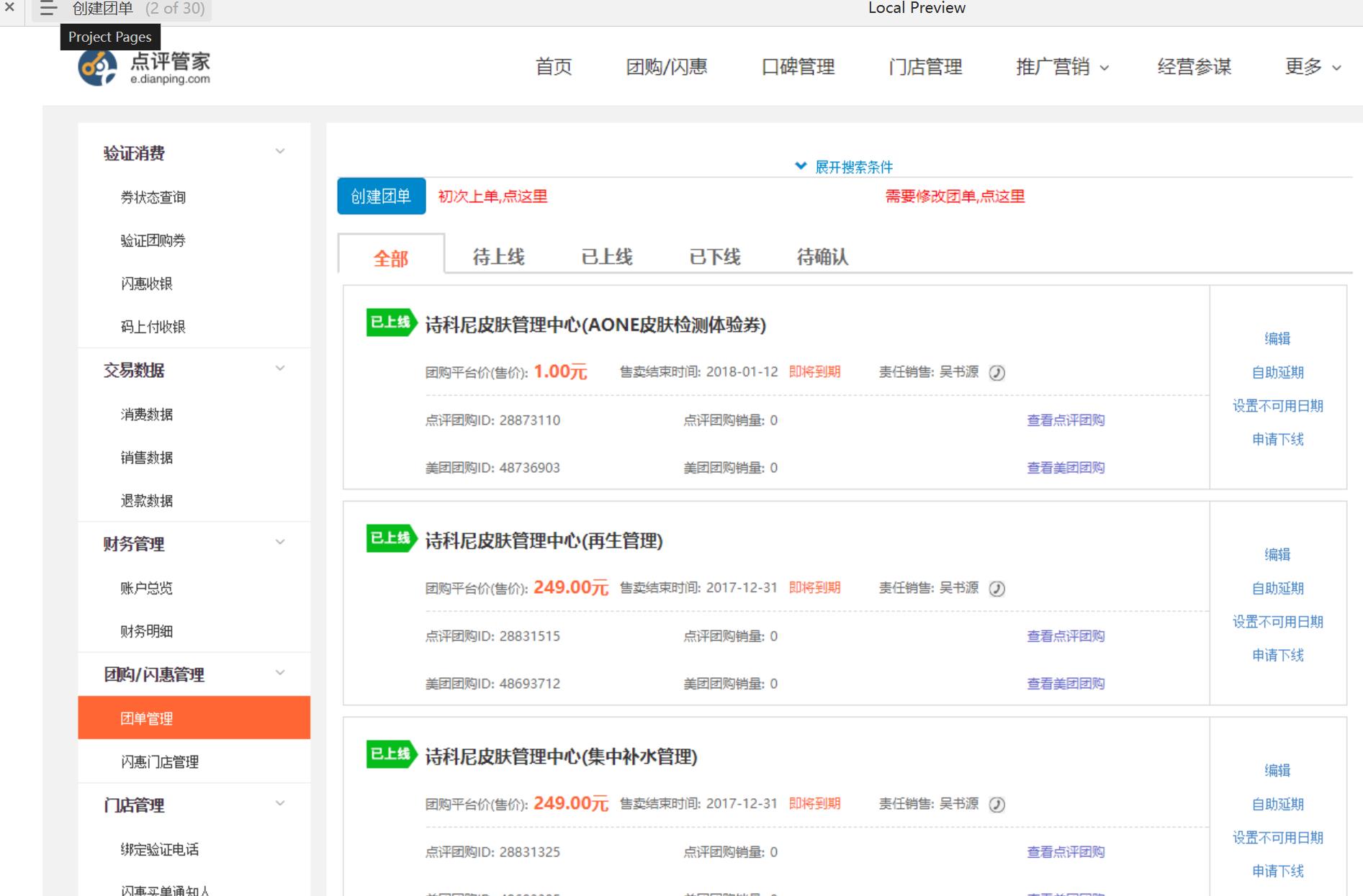Click 查看美团团购 for ID 48736903
Image resolution: width=1363 pixels, height=896 pixels.
pyautogui.click(x=1066, y=468)
